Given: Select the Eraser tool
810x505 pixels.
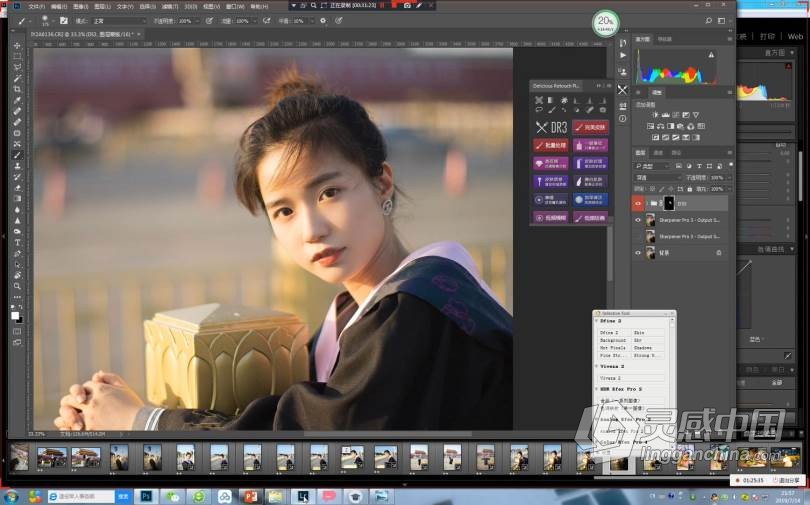Looking at the screenshot, I should click(x=17, y=187).
